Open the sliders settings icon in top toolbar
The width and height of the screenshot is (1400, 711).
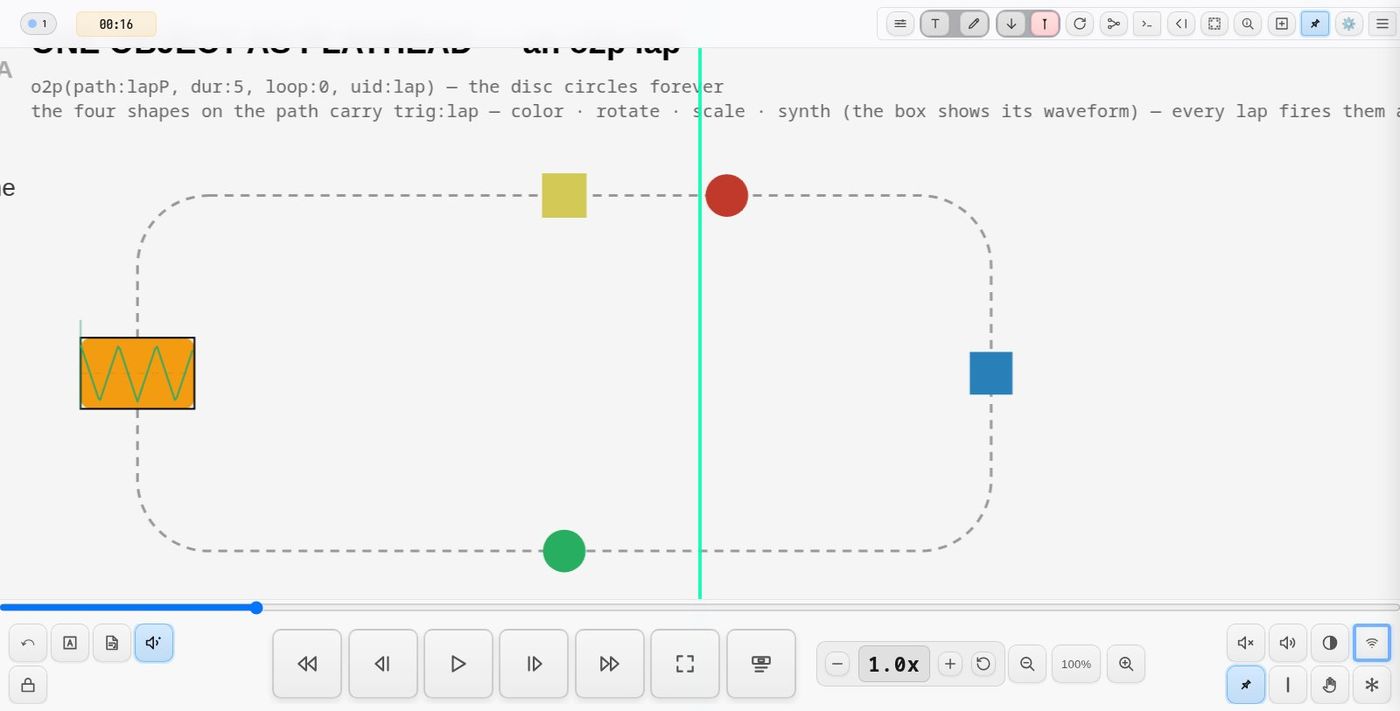[900, 24]
